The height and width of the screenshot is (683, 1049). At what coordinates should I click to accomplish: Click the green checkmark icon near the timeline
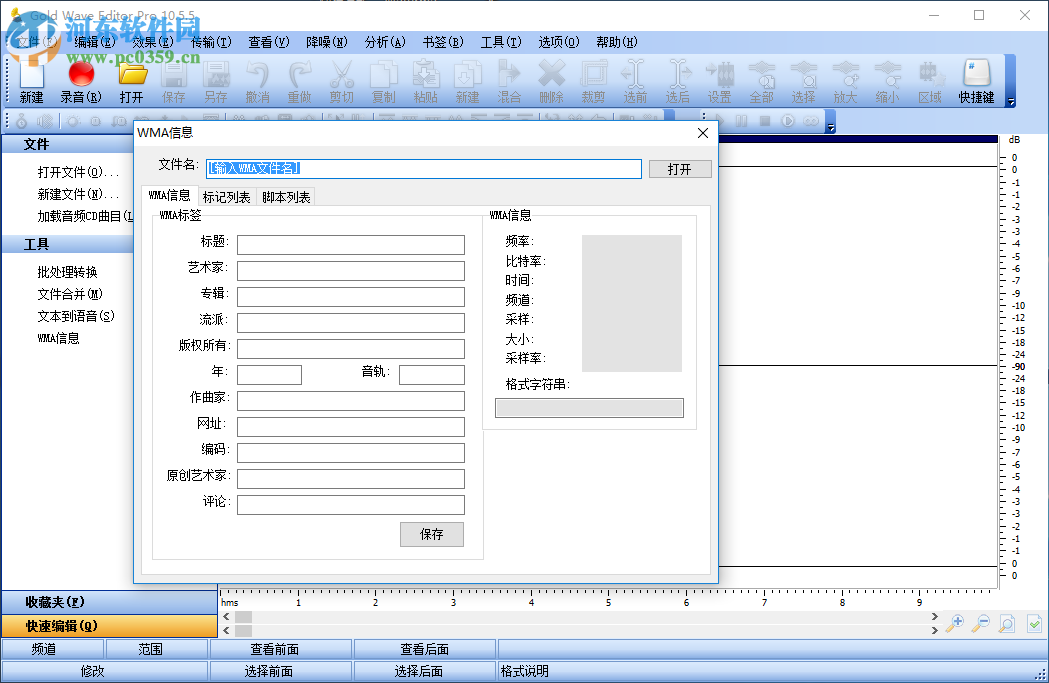tap(1034, 623)
